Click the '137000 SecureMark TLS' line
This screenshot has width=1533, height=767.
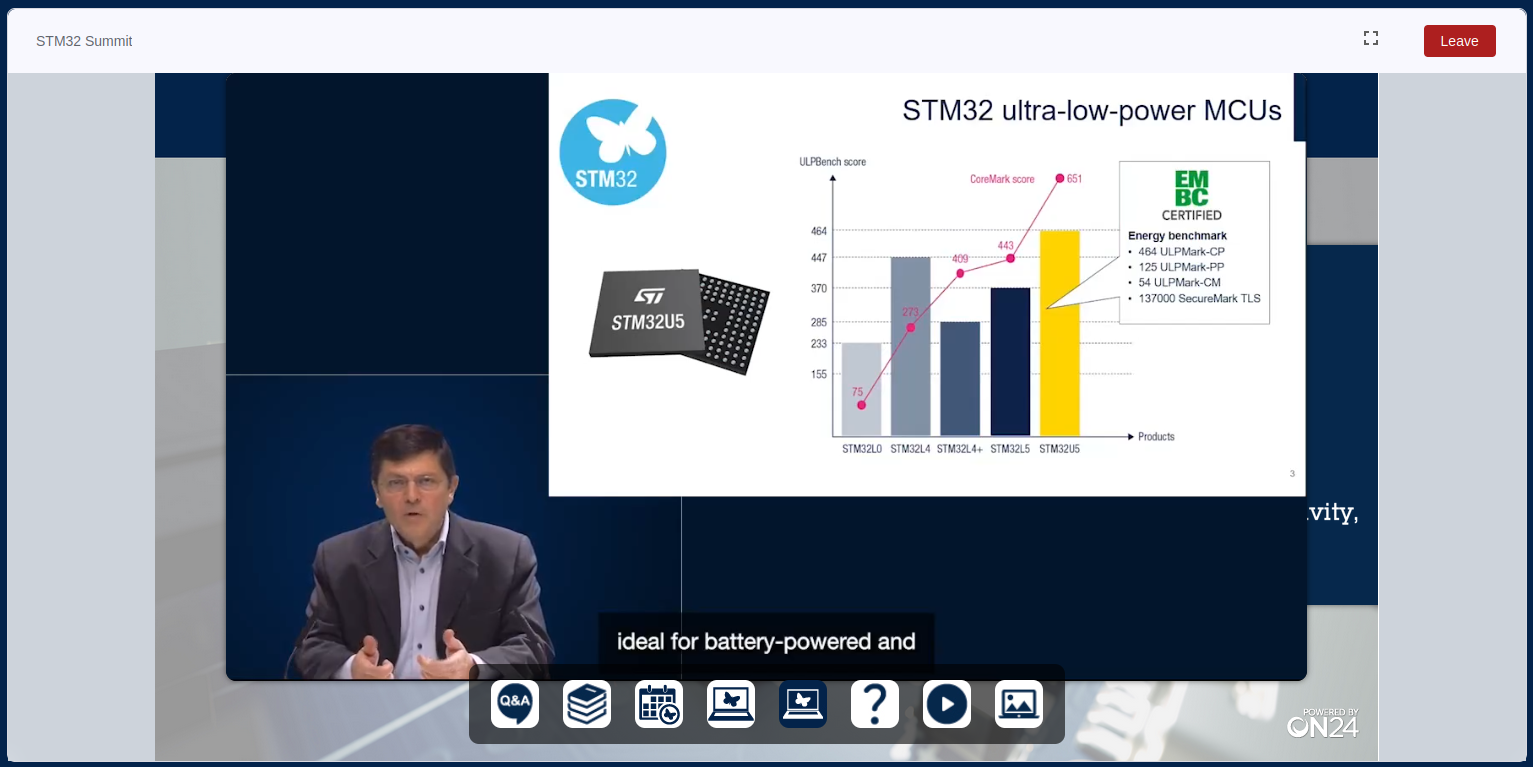(x=1199, y=298)
